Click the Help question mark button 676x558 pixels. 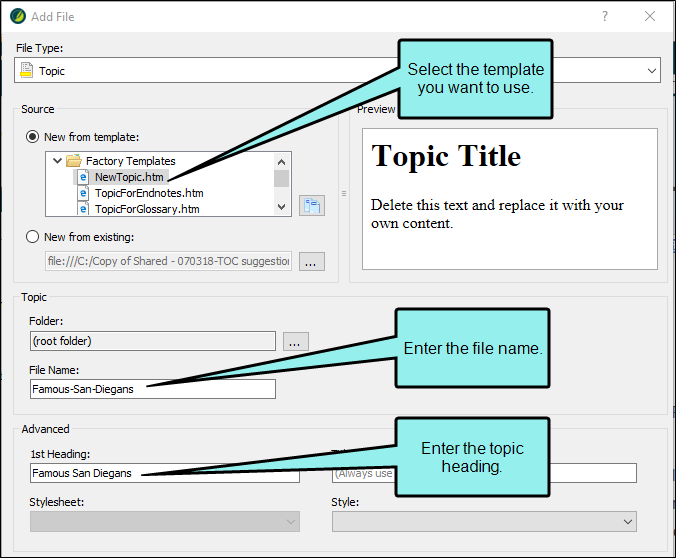tap(604, 17)
